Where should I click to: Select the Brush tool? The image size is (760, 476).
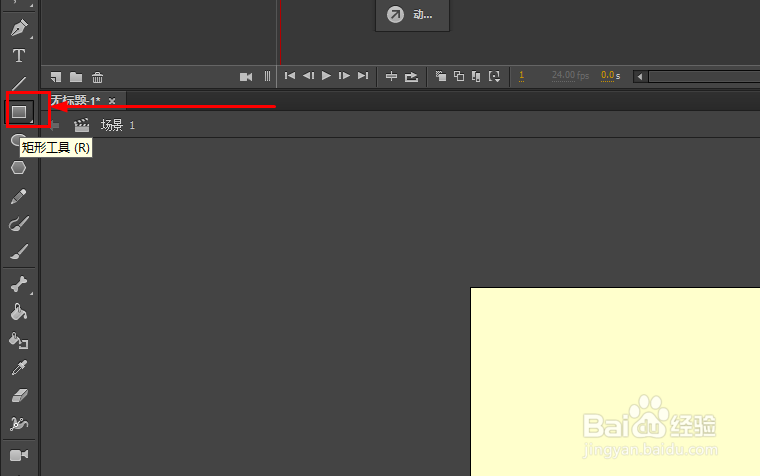pos(19,252)
